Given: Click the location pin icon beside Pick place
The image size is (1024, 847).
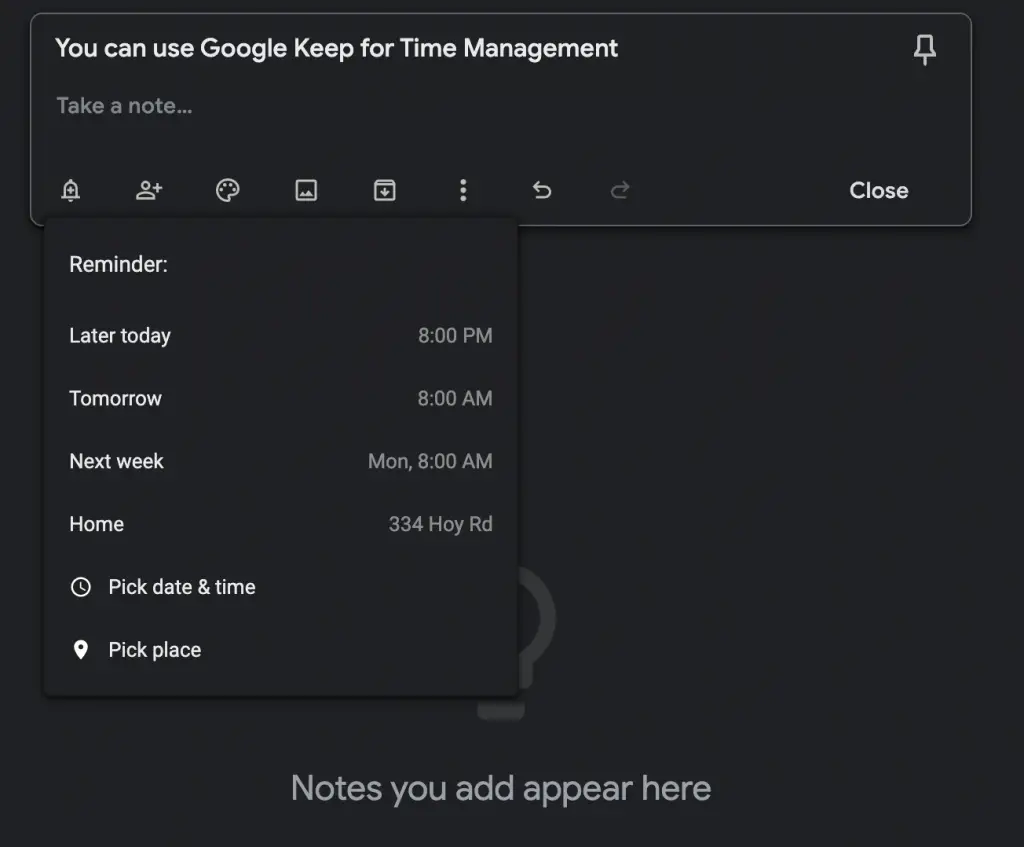Looking at the screenshot, I should pos(80,650).
